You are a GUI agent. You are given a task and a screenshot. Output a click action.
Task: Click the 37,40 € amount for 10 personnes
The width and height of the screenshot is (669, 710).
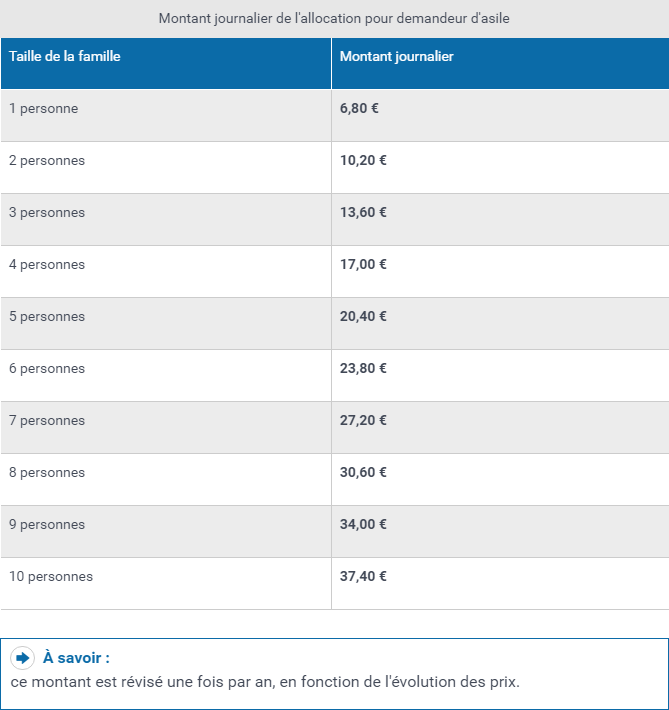click(363, 576)
